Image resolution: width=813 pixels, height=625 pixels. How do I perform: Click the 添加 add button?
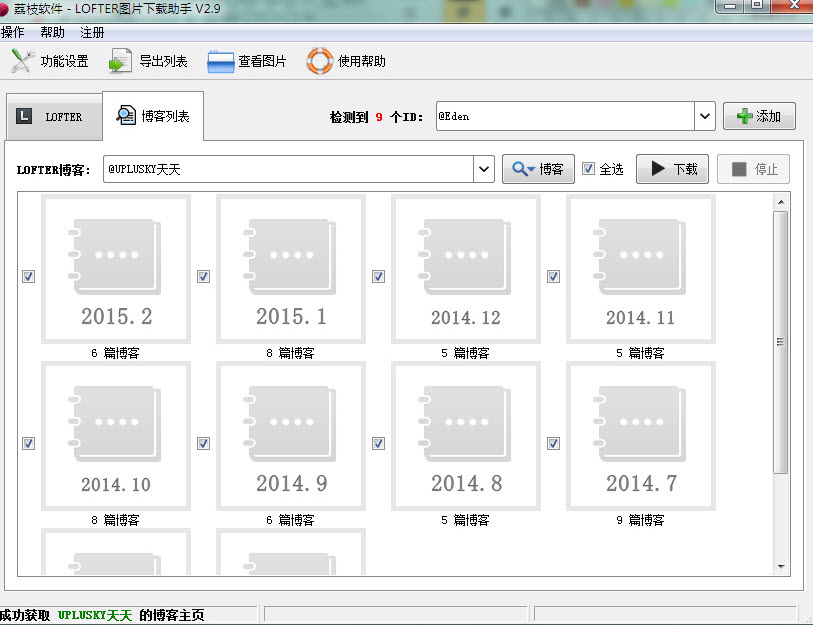759,116
